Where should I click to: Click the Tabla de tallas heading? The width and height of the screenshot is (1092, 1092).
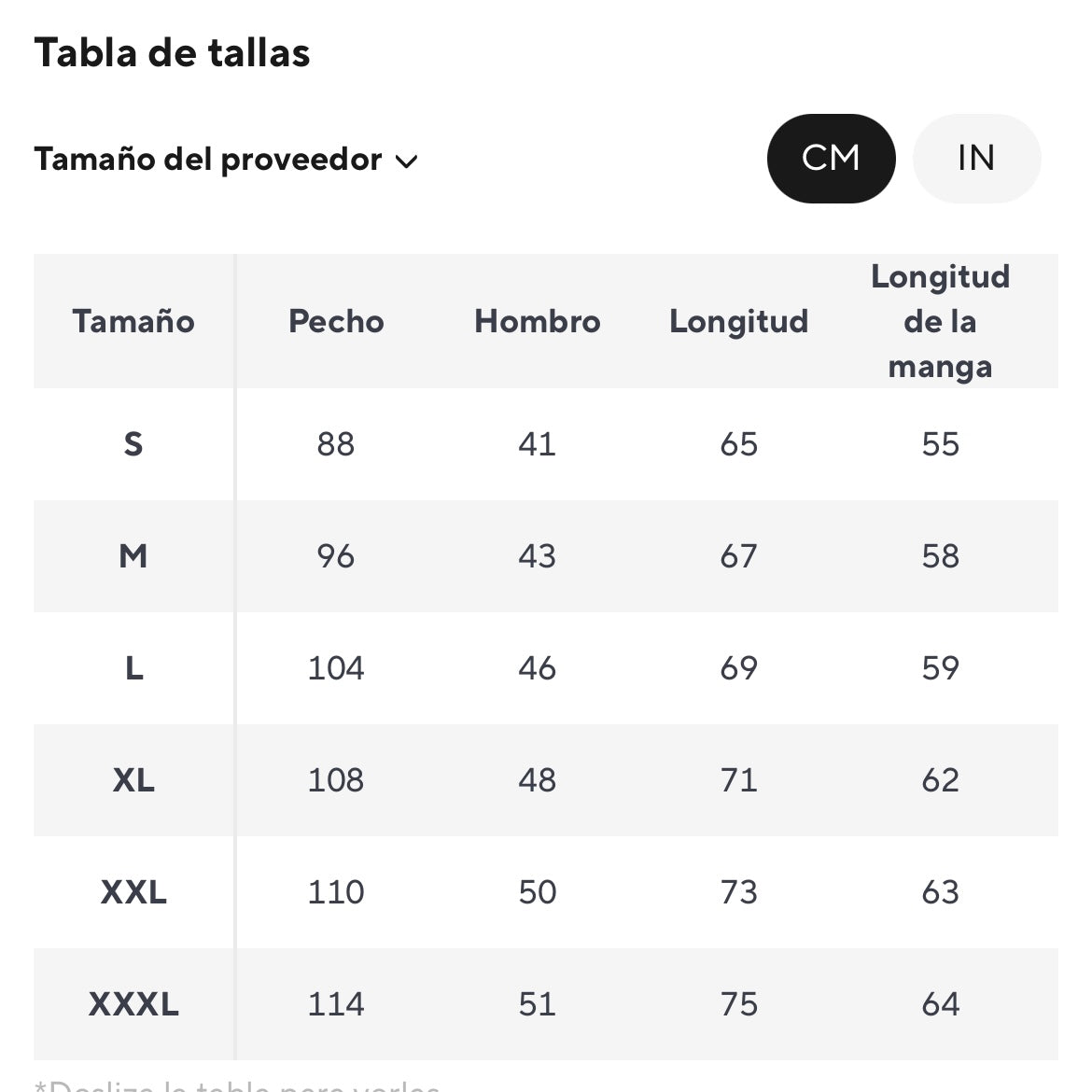(173, 53)
